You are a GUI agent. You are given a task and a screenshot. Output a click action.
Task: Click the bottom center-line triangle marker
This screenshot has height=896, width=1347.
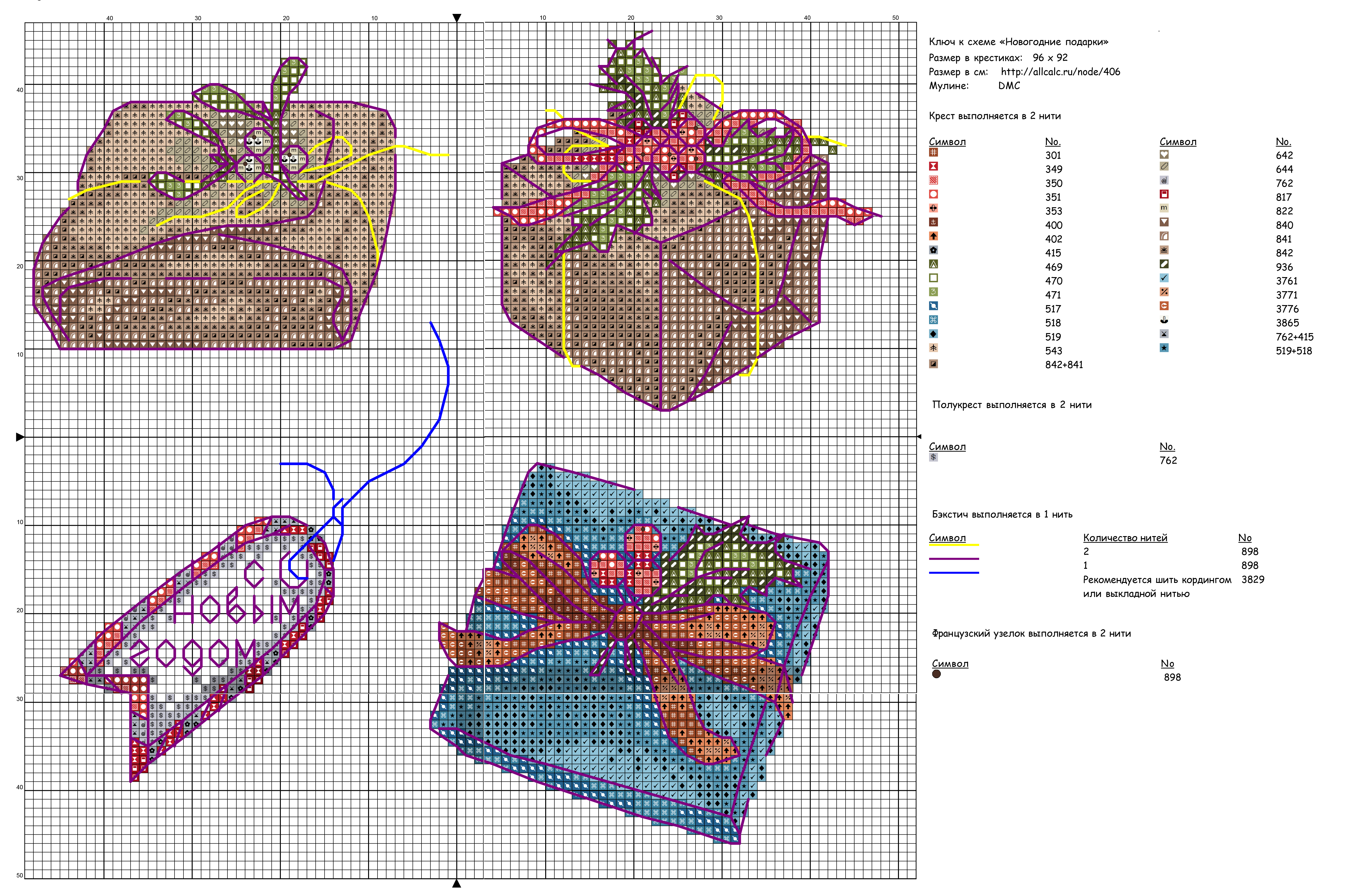pos(457,884)
